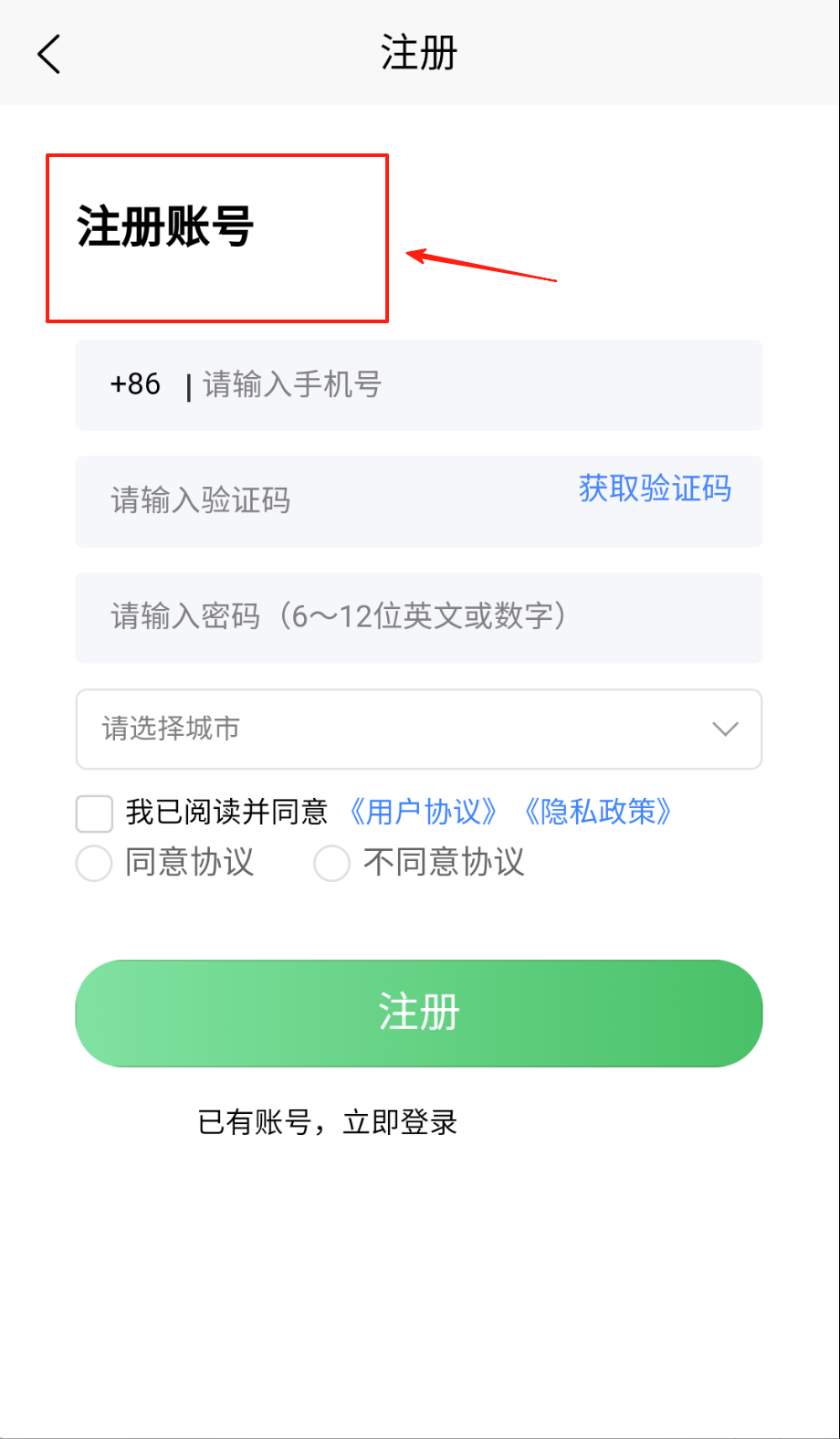Screen dimensions: 840x1439
Task: Select the "同意协议" radio button
Action: pyautogui.click(x=94, y=863)
